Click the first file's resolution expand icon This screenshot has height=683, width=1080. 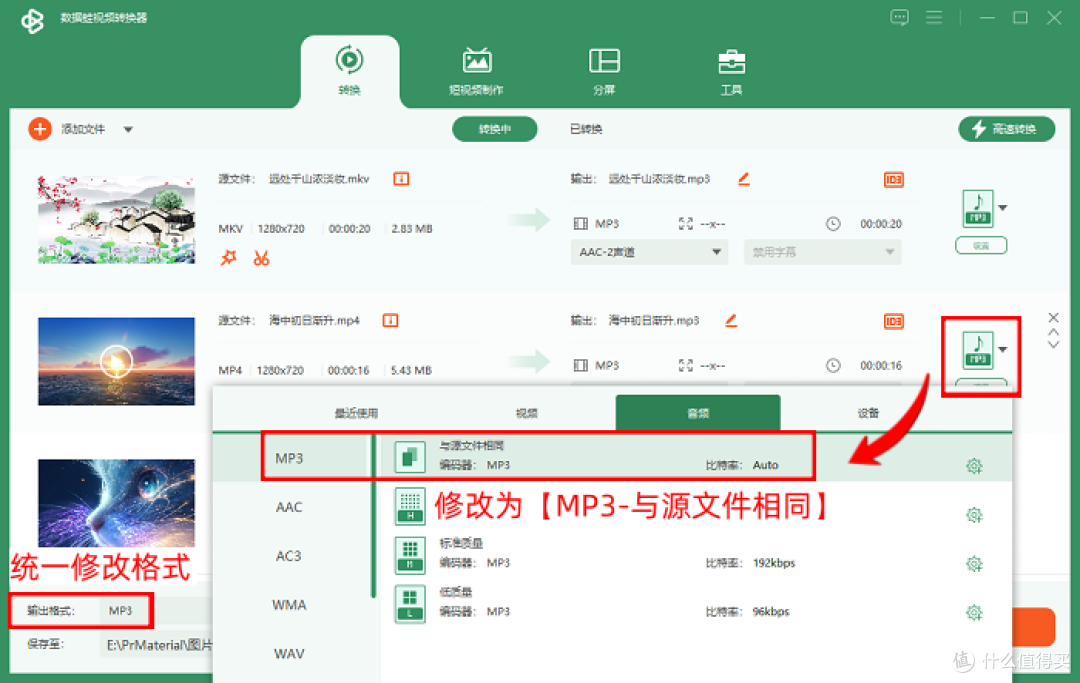pos(685,224)
